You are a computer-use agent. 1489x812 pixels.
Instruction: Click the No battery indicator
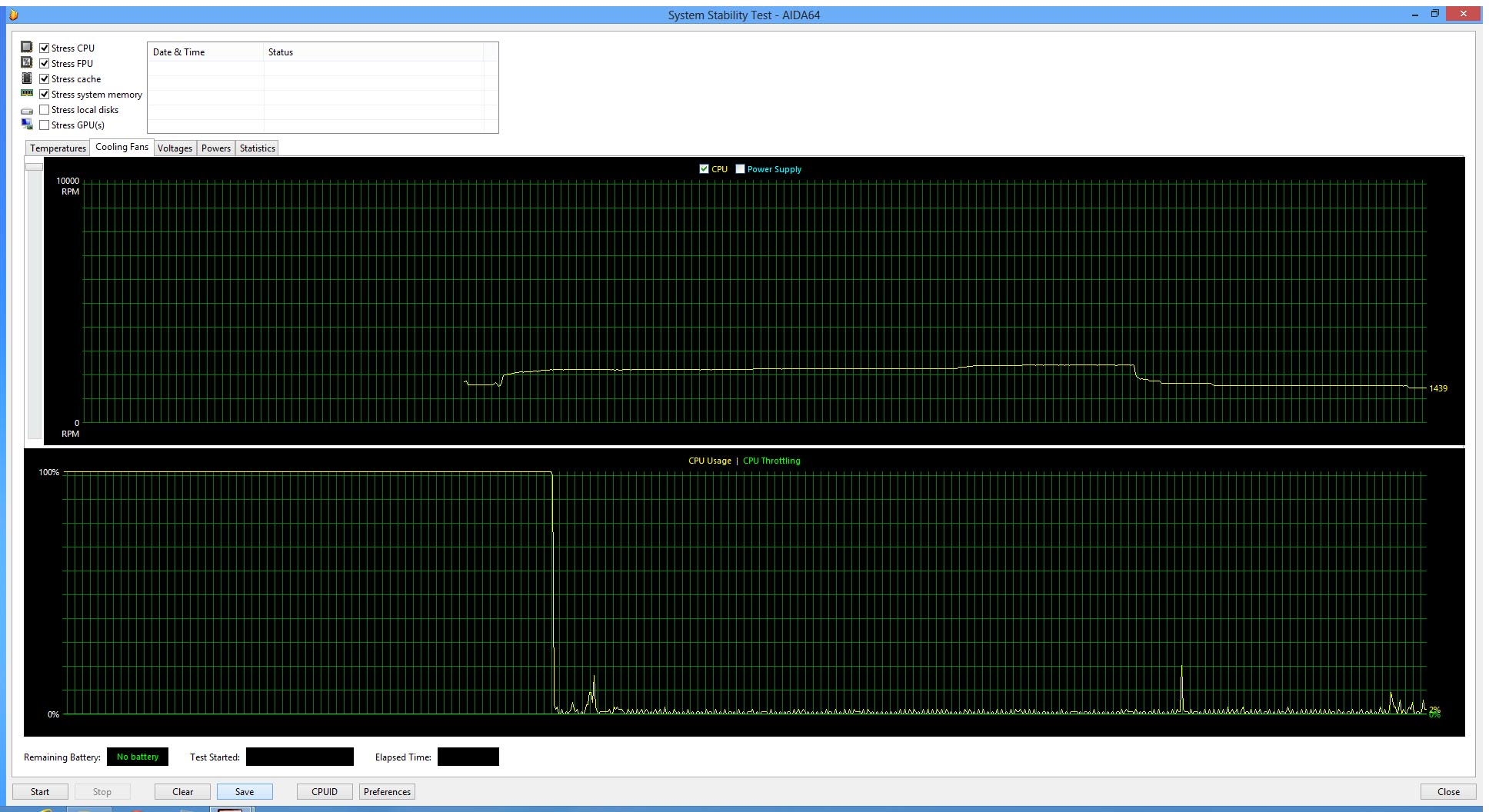pyautogui.click(x=138, y=757)
